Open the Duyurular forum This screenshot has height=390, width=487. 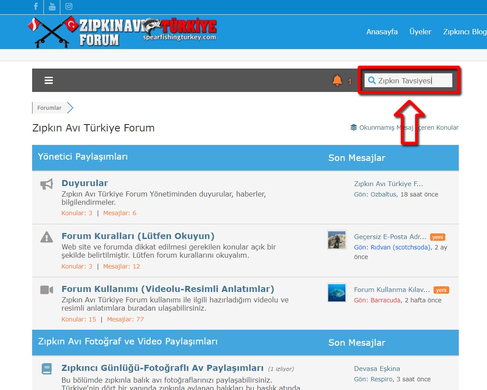(x=85, y=183)
